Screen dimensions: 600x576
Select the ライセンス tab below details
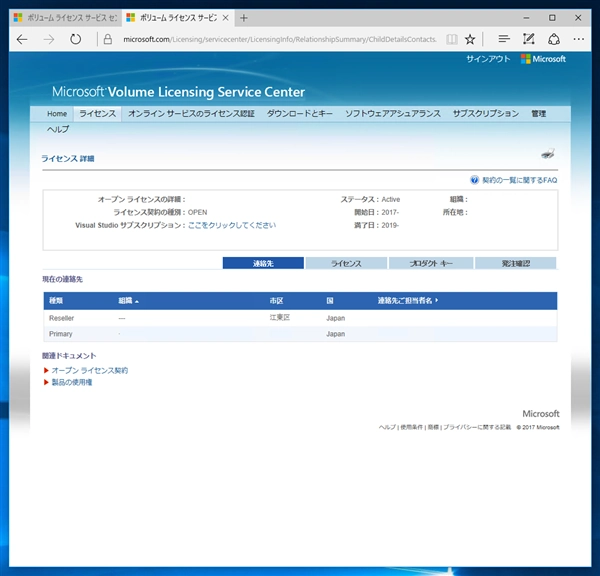pyautogui.click(x=346, y=263)
